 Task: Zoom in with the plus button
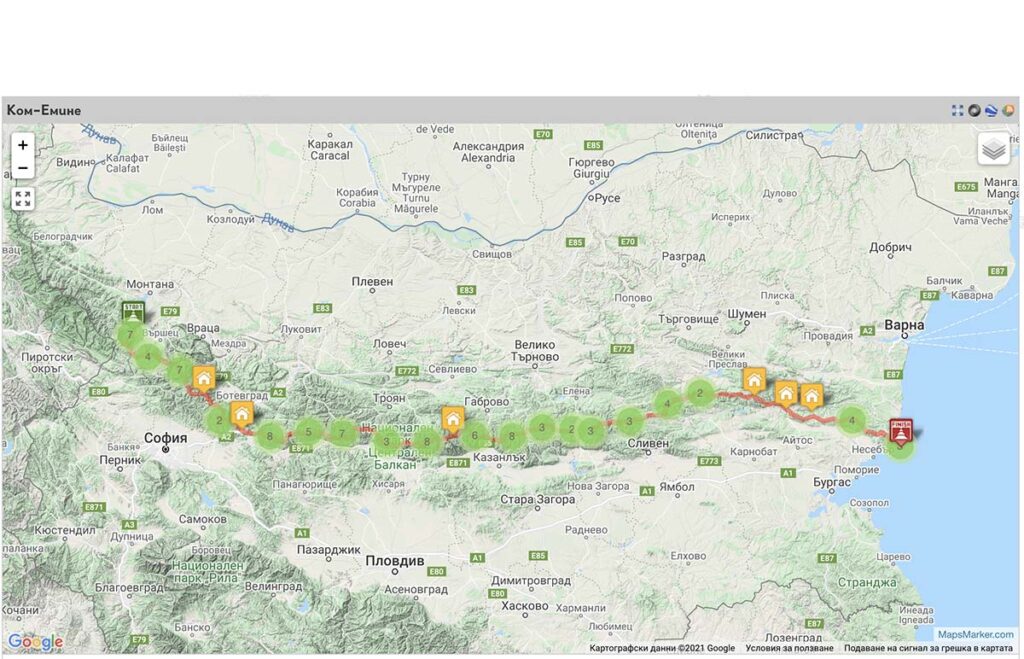click(23, 145)
